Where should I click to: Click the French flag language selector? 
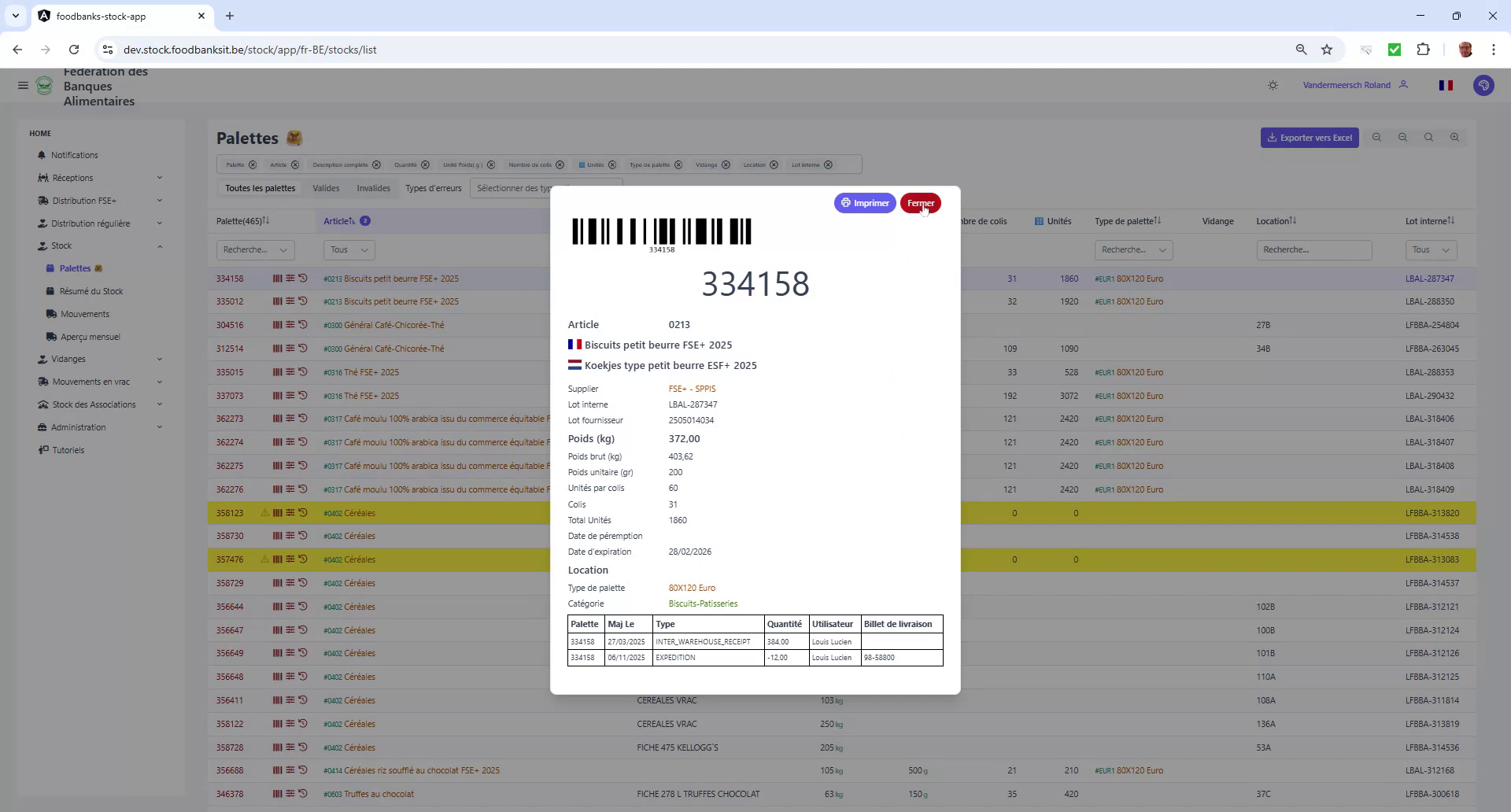1446,85
